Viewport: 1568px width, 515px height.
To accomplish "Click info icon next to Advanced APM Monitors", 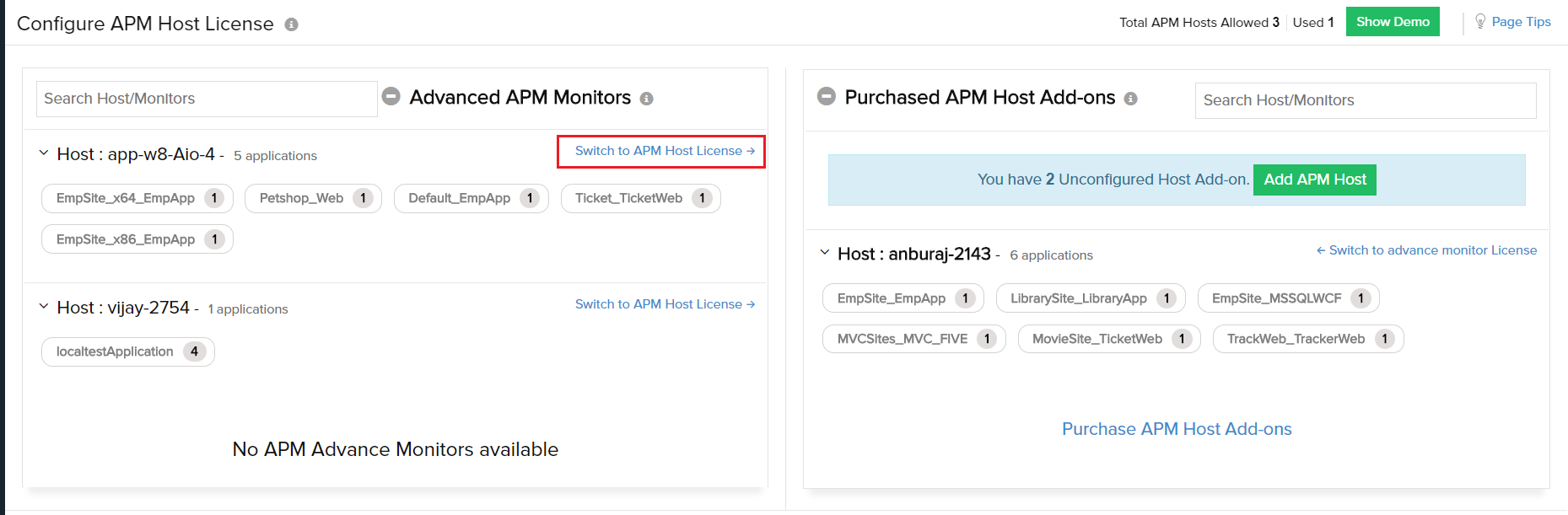I will (x=646, y=99).
